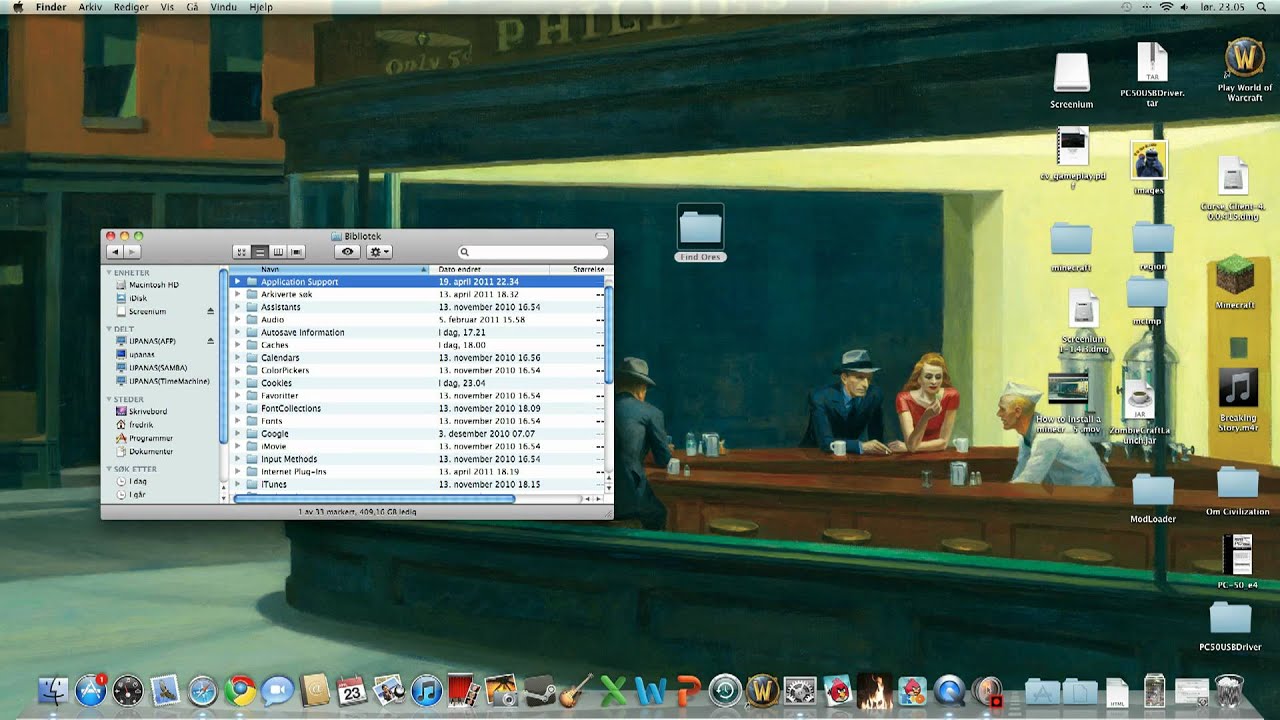This screenshot has height=720, width=1280.
Task: Select Macintosh HD in the sidebar
Action: pos(153,285)
